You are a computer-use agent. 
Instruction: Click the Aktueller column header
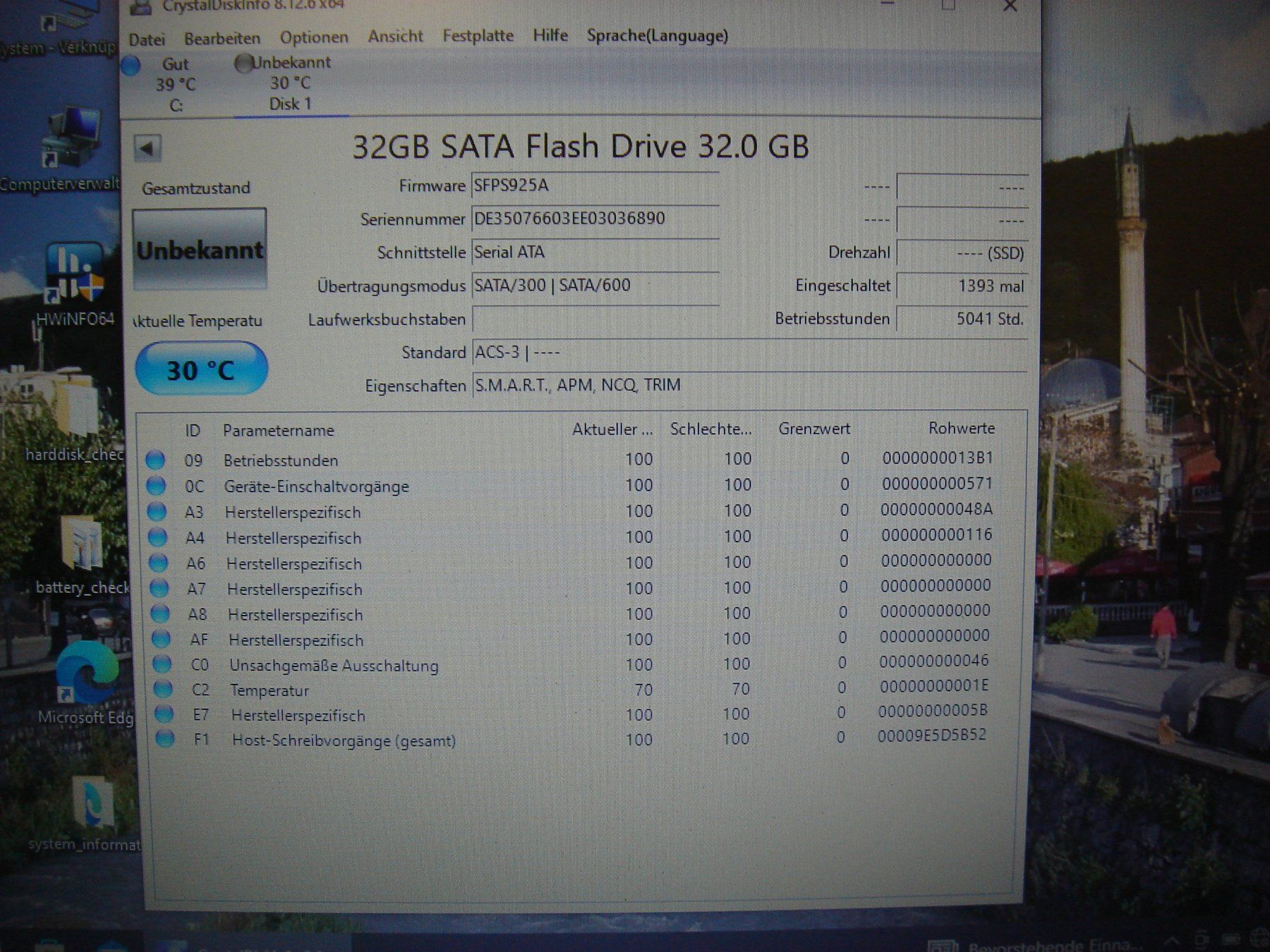click(612, 429)
